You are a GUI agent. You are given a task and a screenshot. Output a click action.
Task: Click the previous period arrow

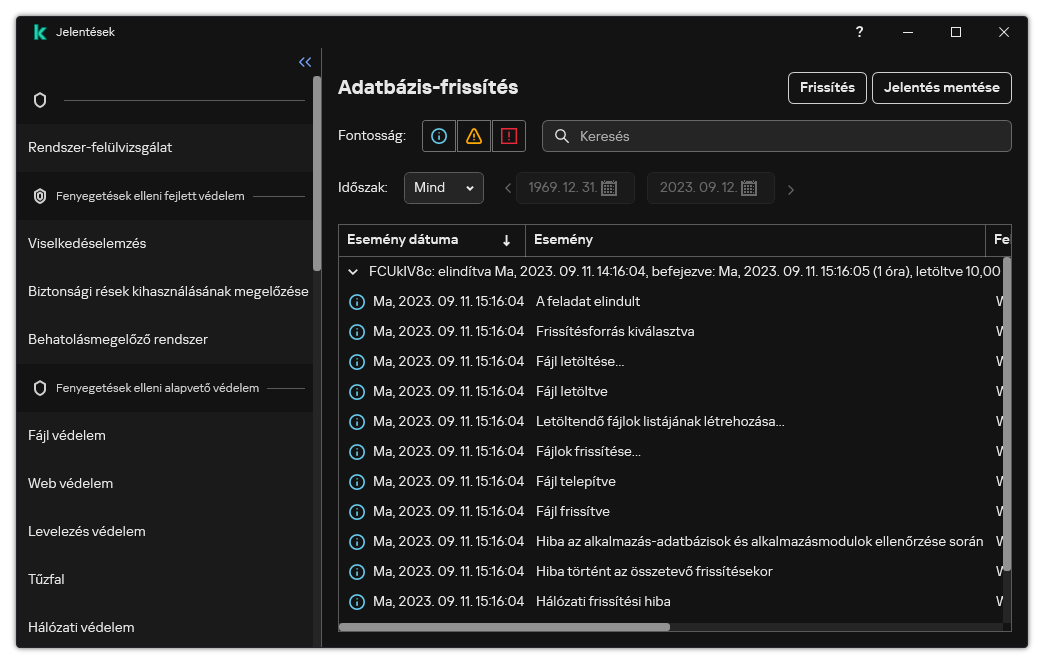(508, 189)
